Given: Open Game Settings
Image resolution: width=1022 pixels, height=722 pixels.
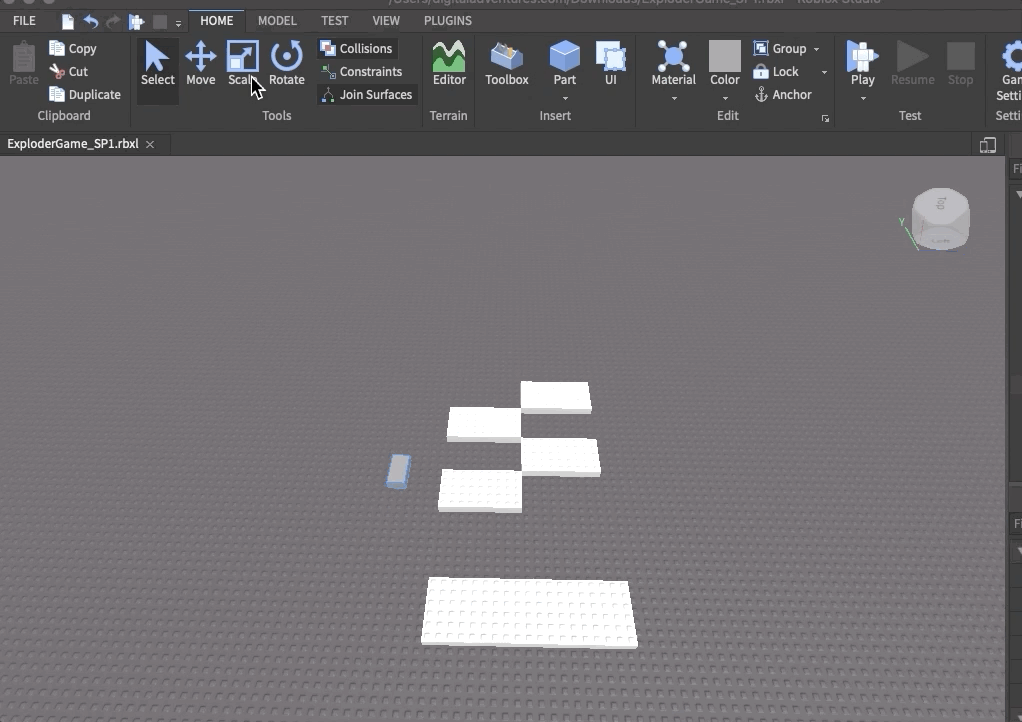Looking at the screenshot, I should point(1008,70).
